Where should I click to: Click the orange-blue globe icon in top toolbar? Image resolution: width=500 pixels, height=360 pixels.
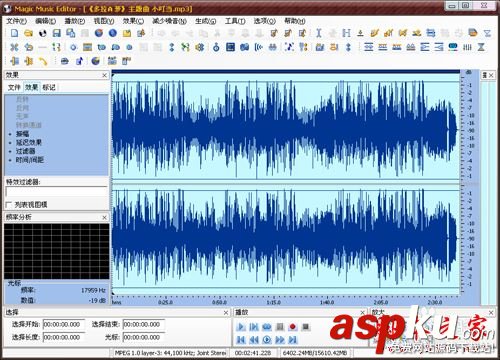click(99, 33)
